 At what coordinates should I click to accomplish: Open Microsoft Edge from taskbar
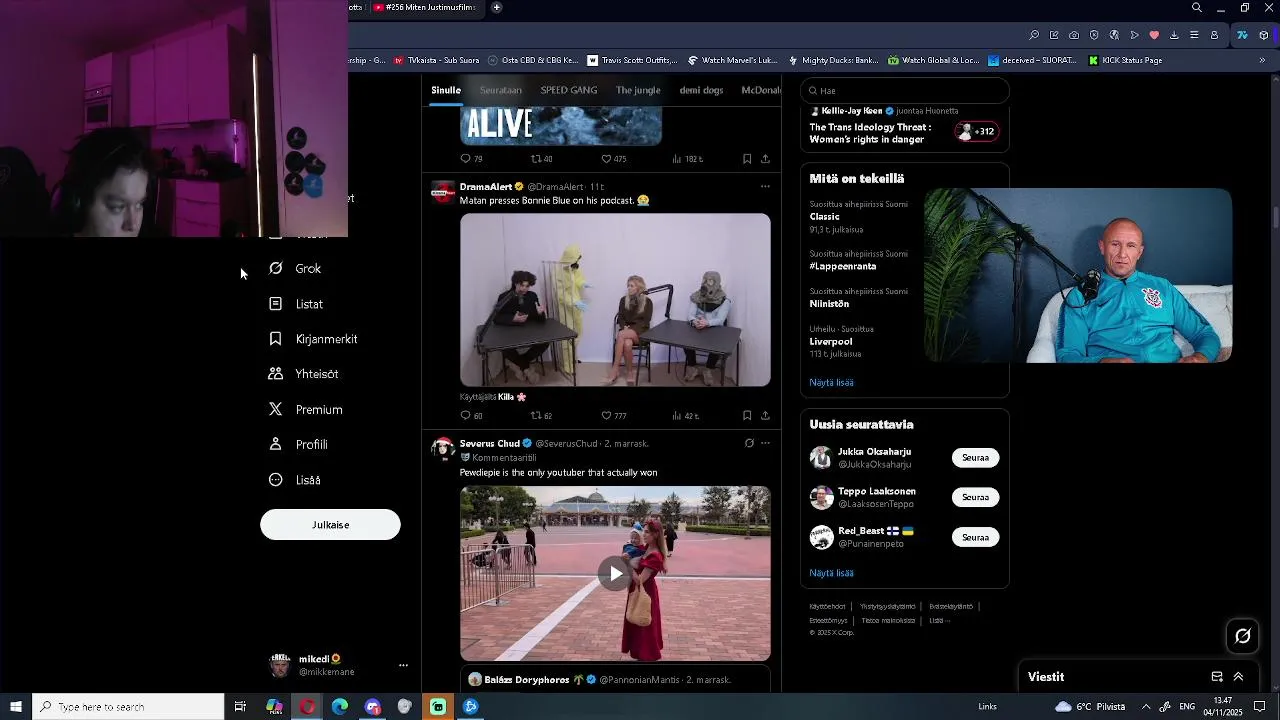click(x=340, y=707)
